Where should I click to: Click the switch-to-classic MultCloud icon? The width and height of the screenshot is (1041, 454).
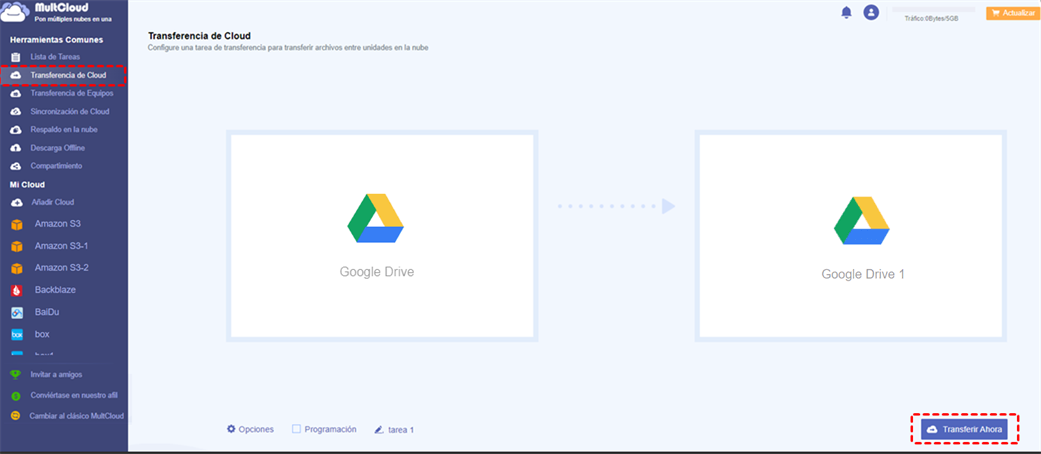coord(16,416)
